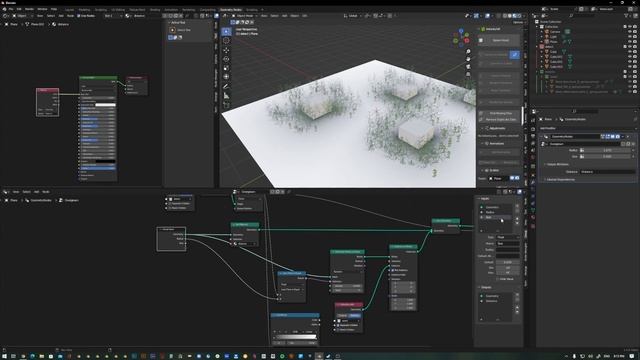Select the Move tool in viewport toolbar
The image size is (640, 360).
pos(226,50)
